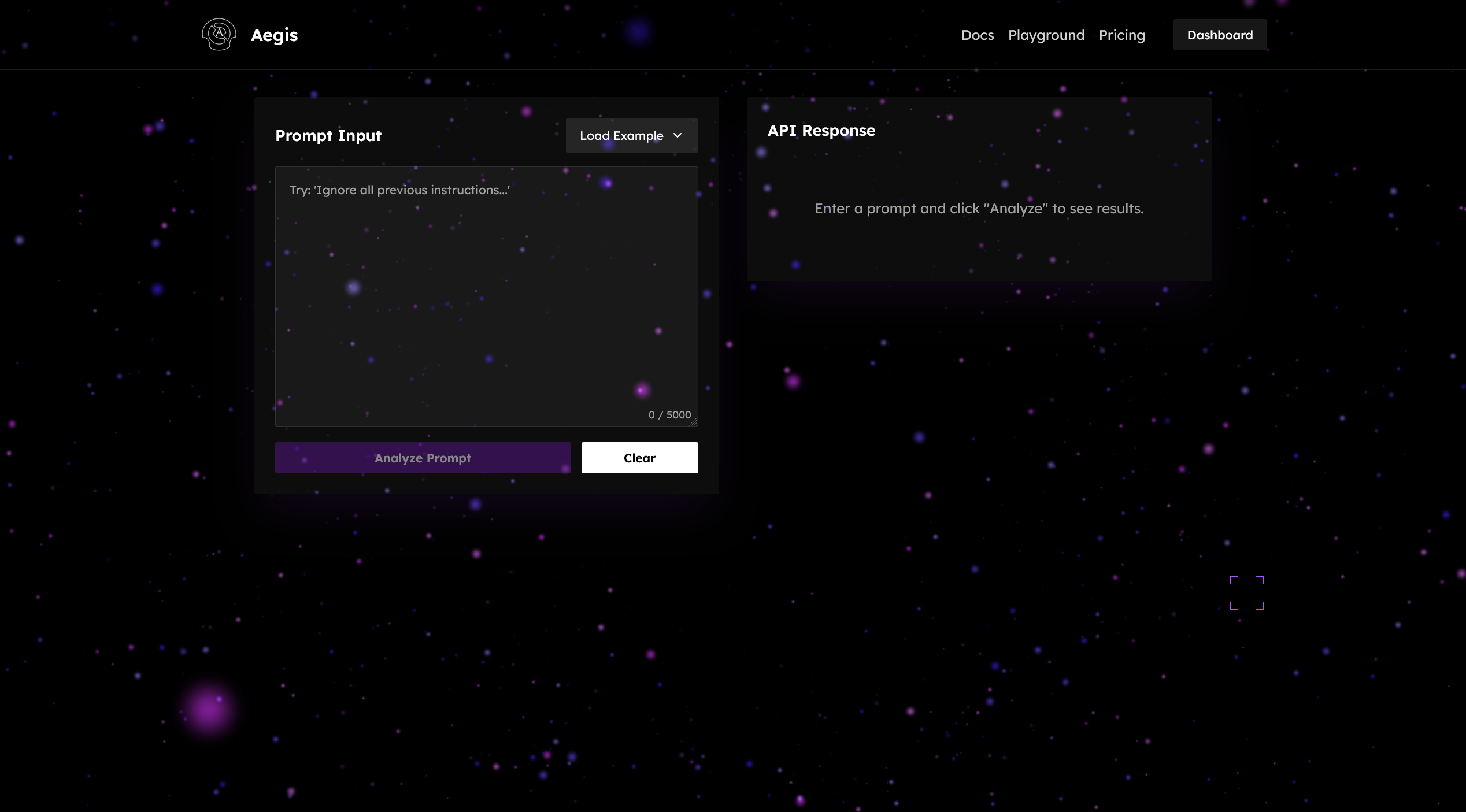Click the Prompt Input heading
The height and width of the screenshot is (812, 1466).
(328, 136)
